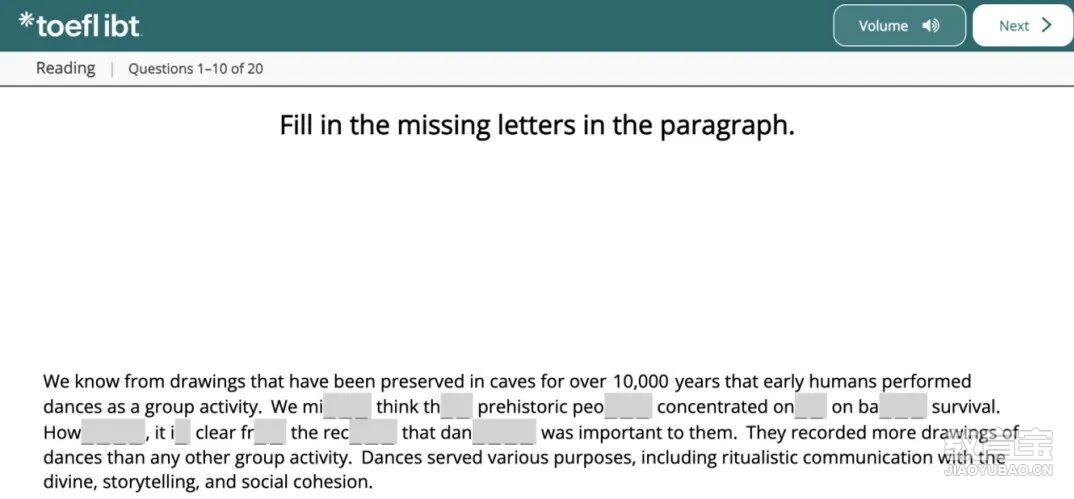
Task: Select the Reading section label
Action: [66, 68]
